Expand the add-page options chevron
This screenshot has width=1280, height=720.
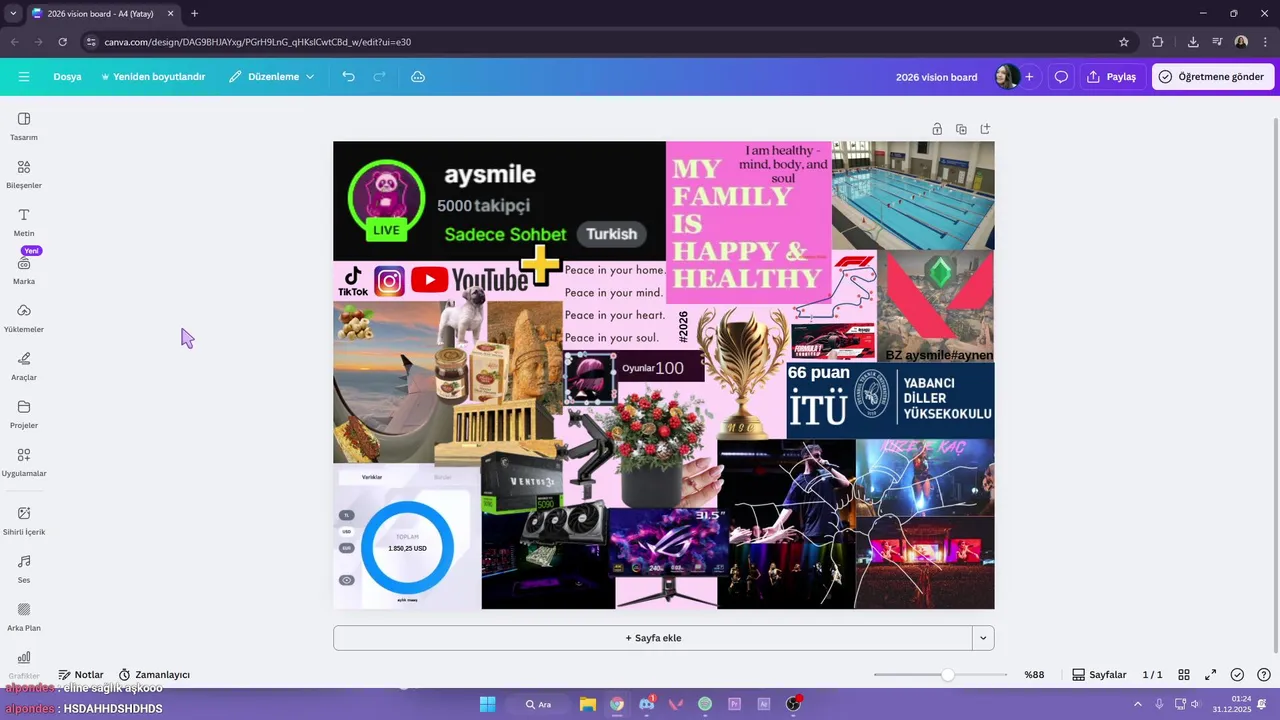pos(983,638)
